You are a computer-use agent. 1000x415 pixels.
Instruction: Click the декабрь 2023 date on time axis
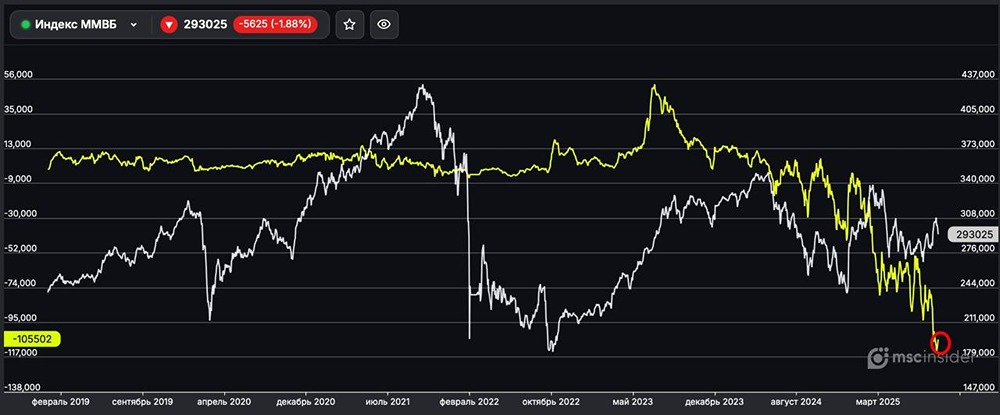[714, 403]
